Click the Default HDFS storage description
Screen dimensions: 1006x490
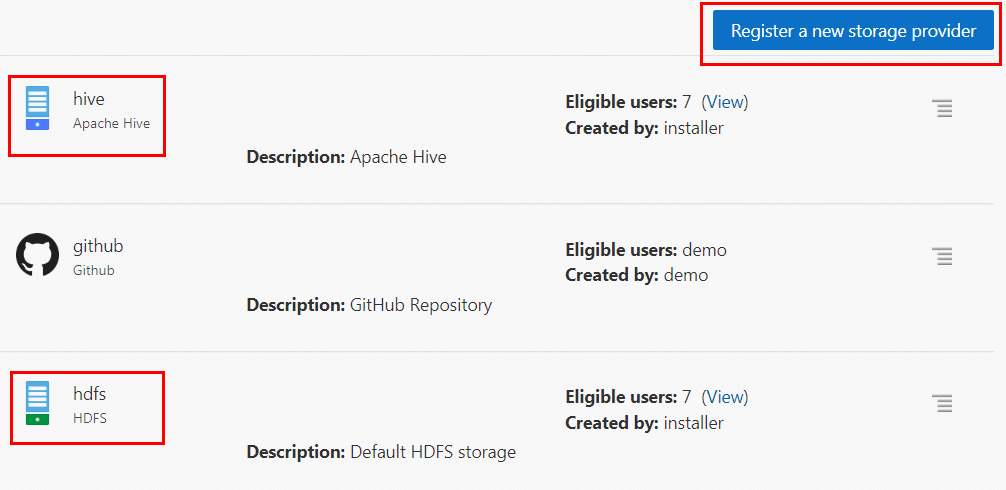pos(432,452)
